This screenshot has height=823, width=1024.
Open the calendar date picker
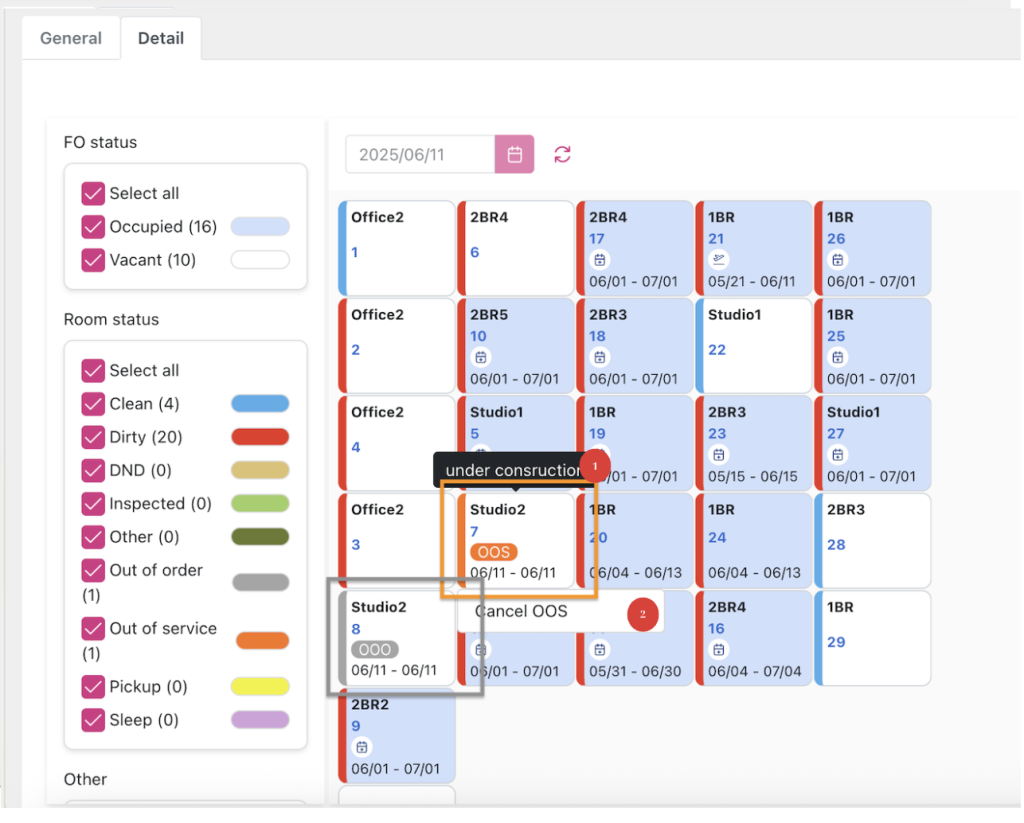tap(514, 154)
